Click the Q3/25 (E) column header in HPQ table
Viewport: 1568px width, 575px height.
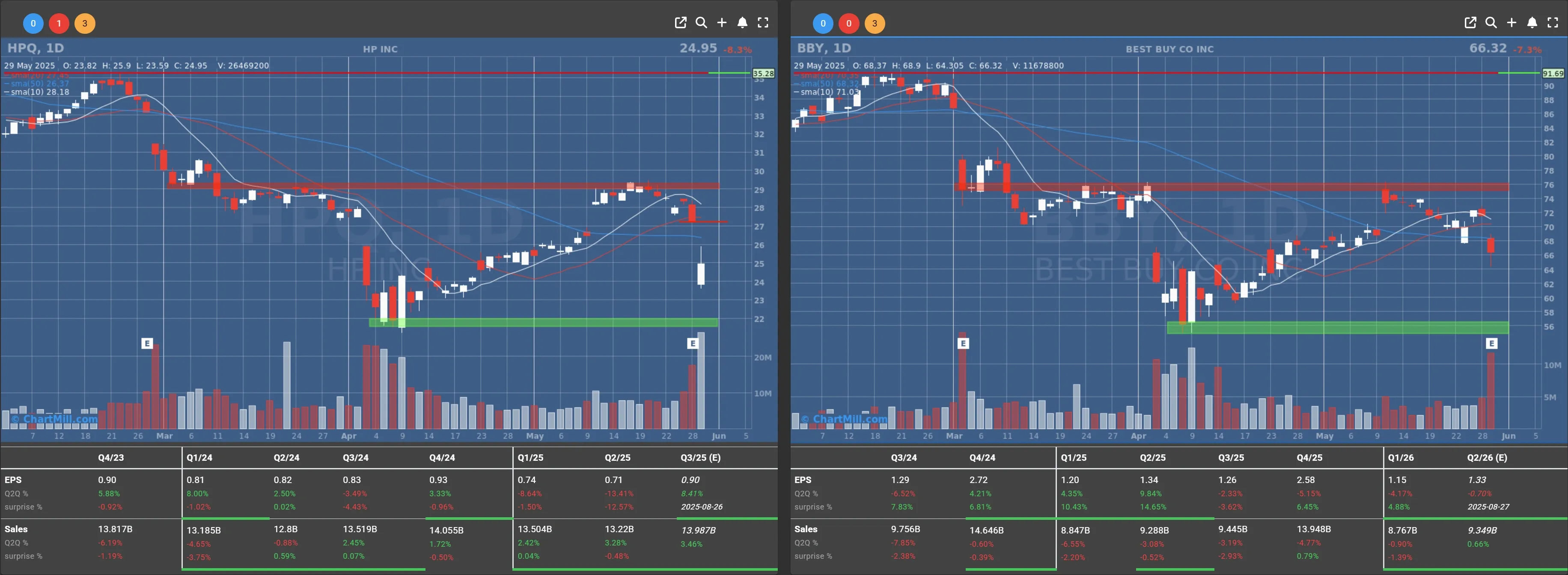pyautogui.click(x=700, y=458)
